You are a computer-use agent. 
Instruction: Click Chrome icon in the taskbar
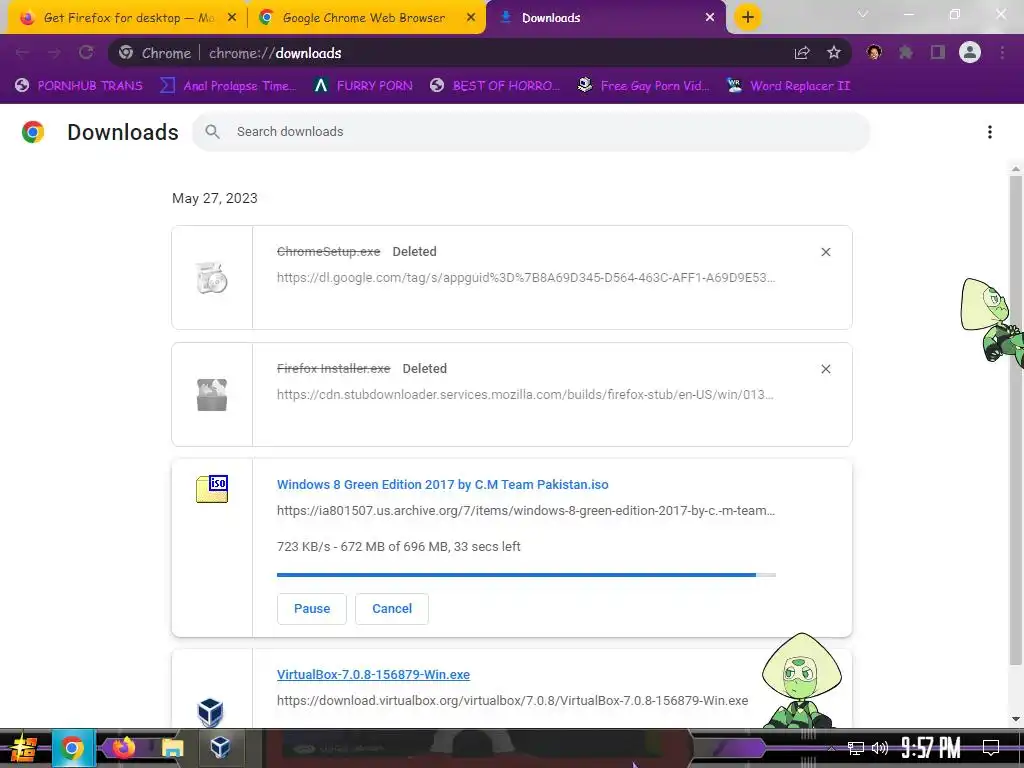pos(73,748)
